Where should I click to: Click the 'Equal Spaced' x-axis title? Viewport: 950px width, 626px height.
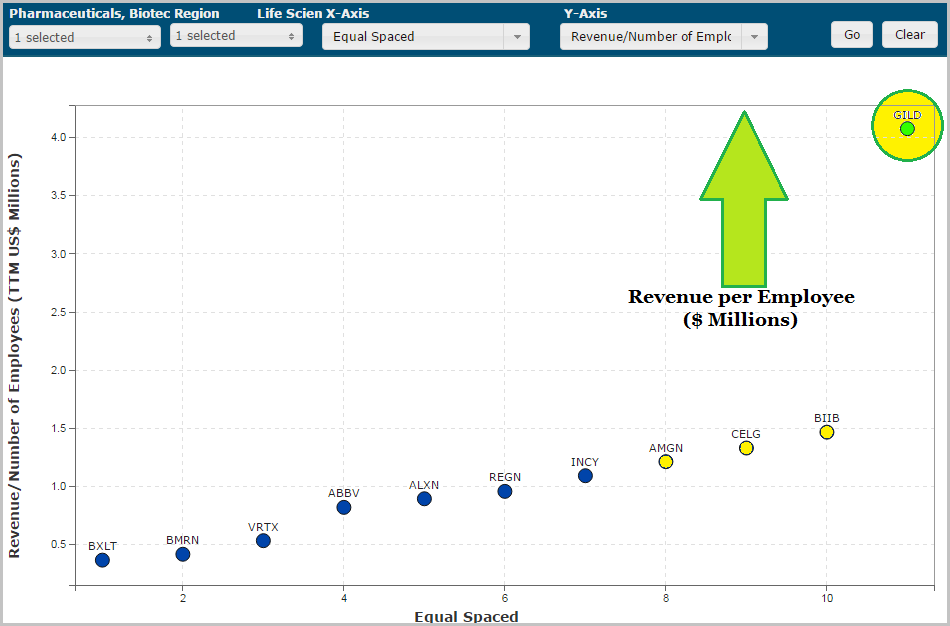467,617
